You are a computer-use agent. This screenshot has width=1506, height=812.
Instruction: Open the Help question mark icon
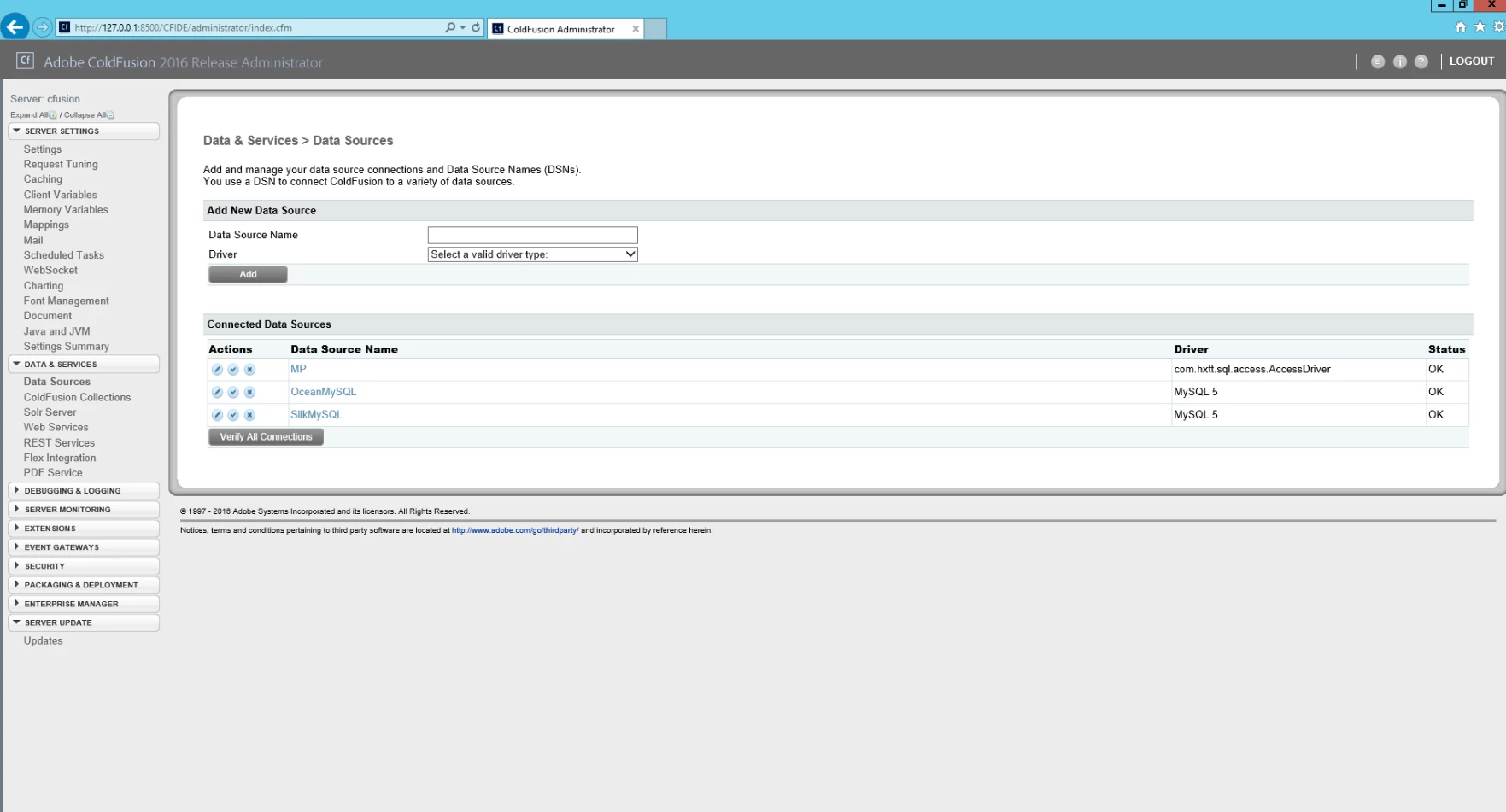coord(1421,61)
